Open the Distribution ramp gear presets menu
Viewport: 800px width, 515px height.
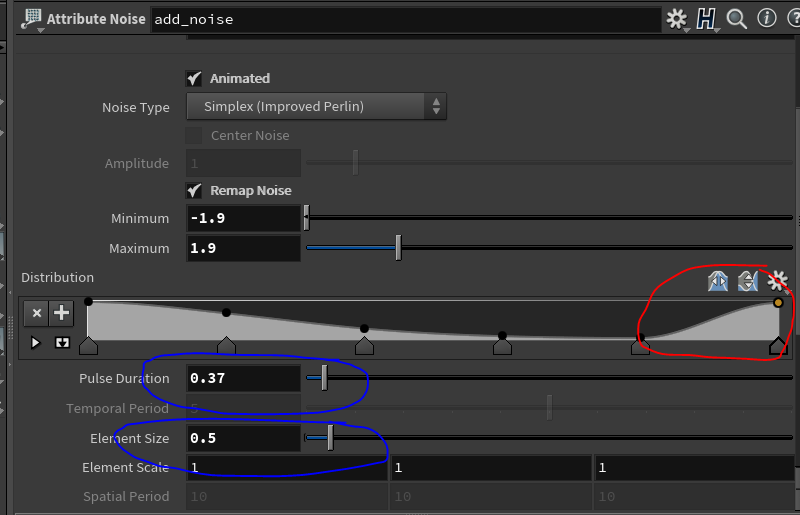tap(777, 281)
